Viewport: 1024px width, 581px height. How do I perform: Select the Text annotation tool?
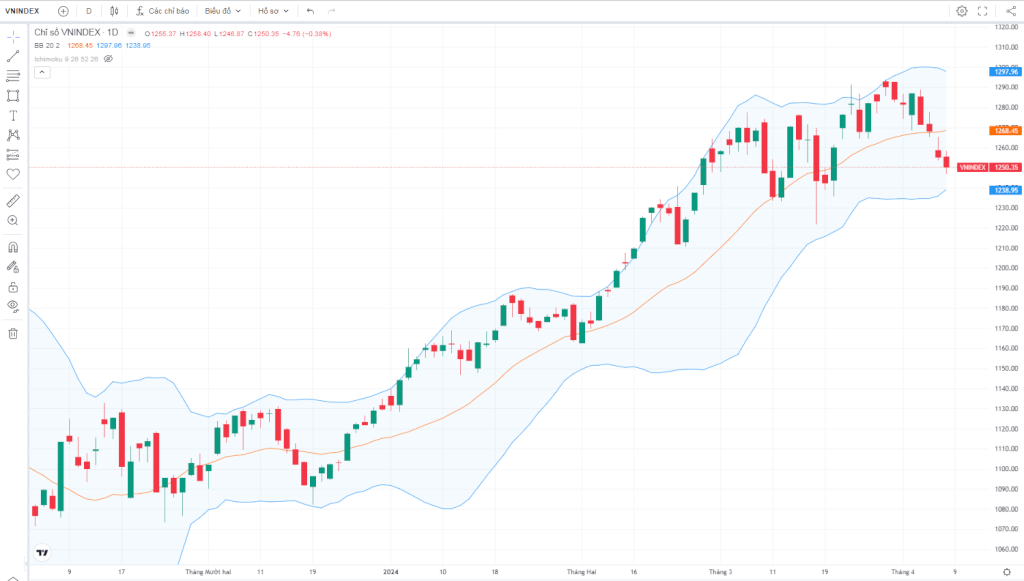tap(13, 116)
